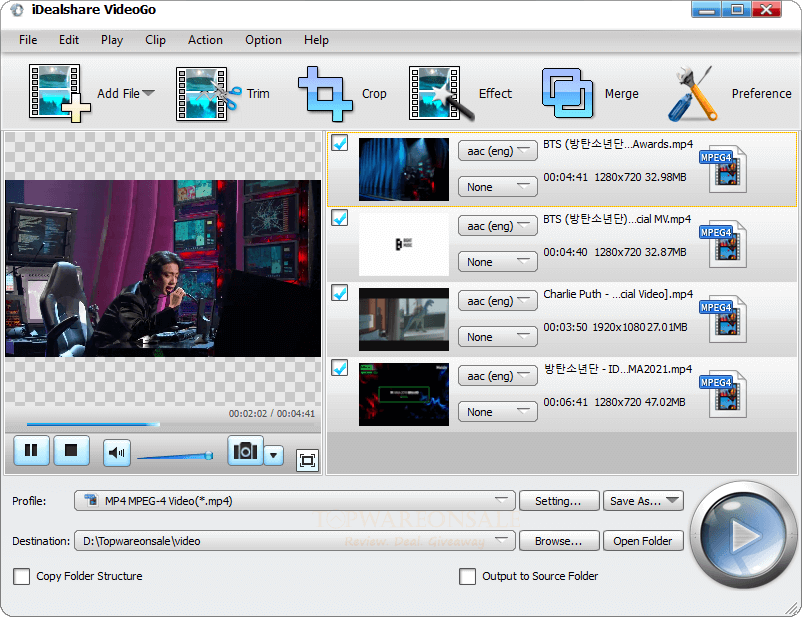Click the Setting... button

(x=559, y=501)
